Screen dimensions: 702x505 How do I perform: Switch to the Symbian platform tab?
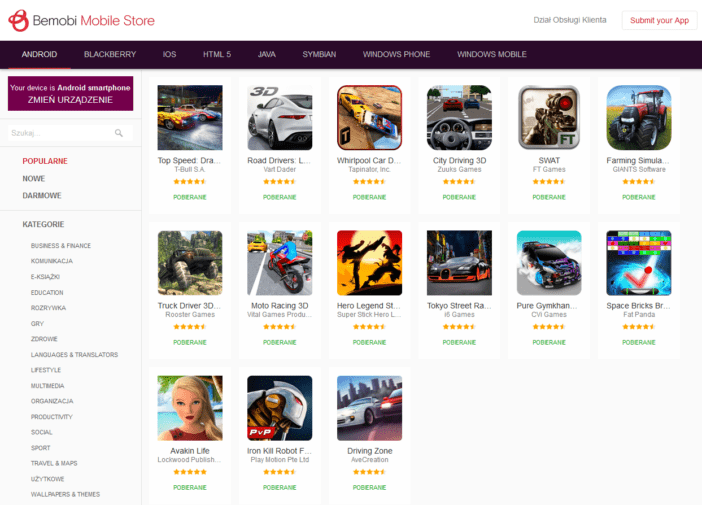(x=319, y=55)
